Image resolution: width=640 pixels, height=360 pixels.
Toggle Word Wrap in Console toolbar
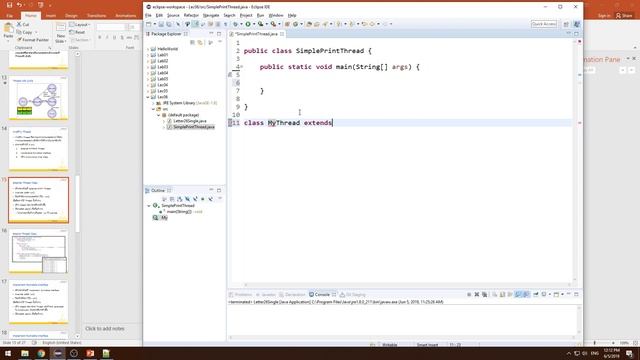coord(510,294)
